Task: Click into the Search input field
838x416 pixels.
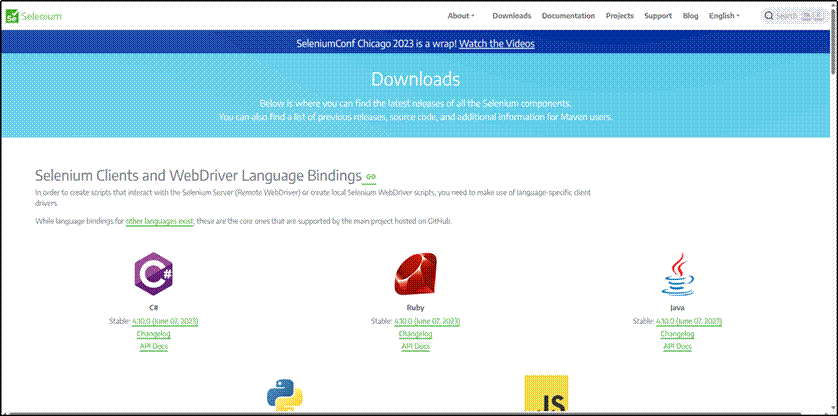Action: click(795, 16)
